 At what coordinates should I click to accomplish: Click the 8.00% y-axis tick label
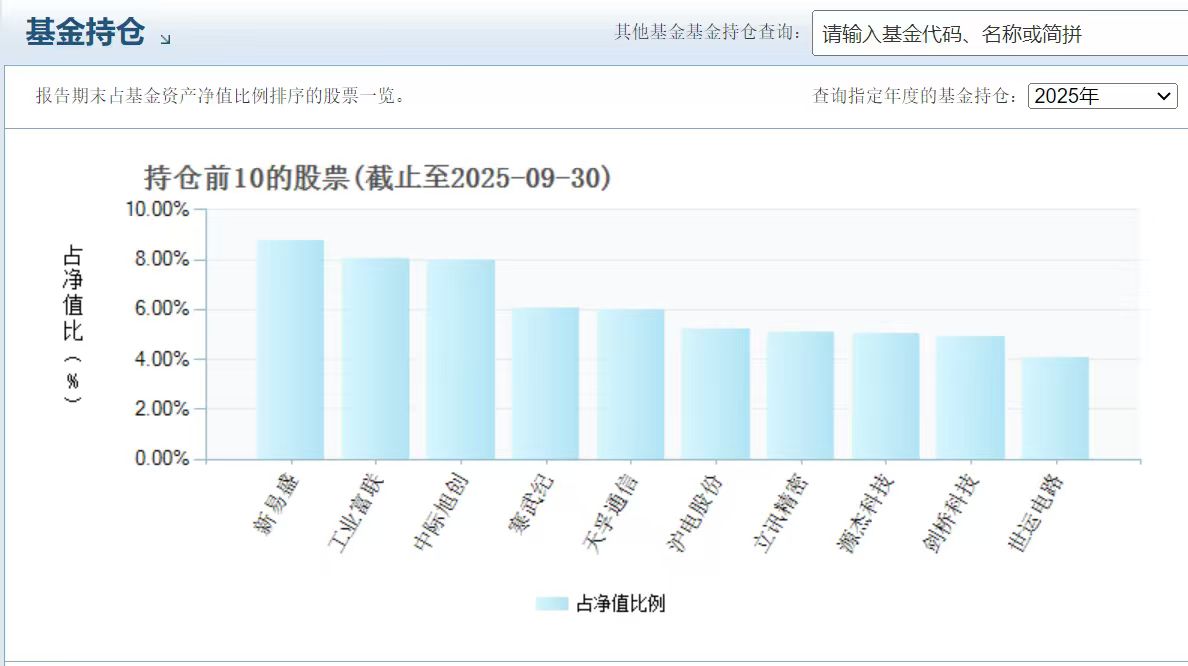tap(161, 259)
